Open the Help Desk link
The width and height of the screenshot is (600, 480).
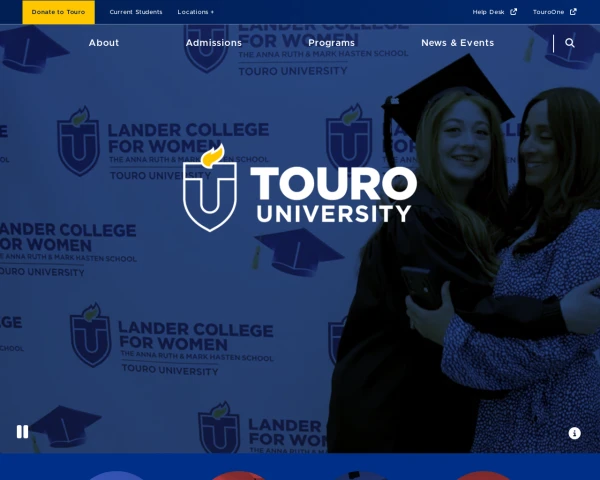click(494, 12)
